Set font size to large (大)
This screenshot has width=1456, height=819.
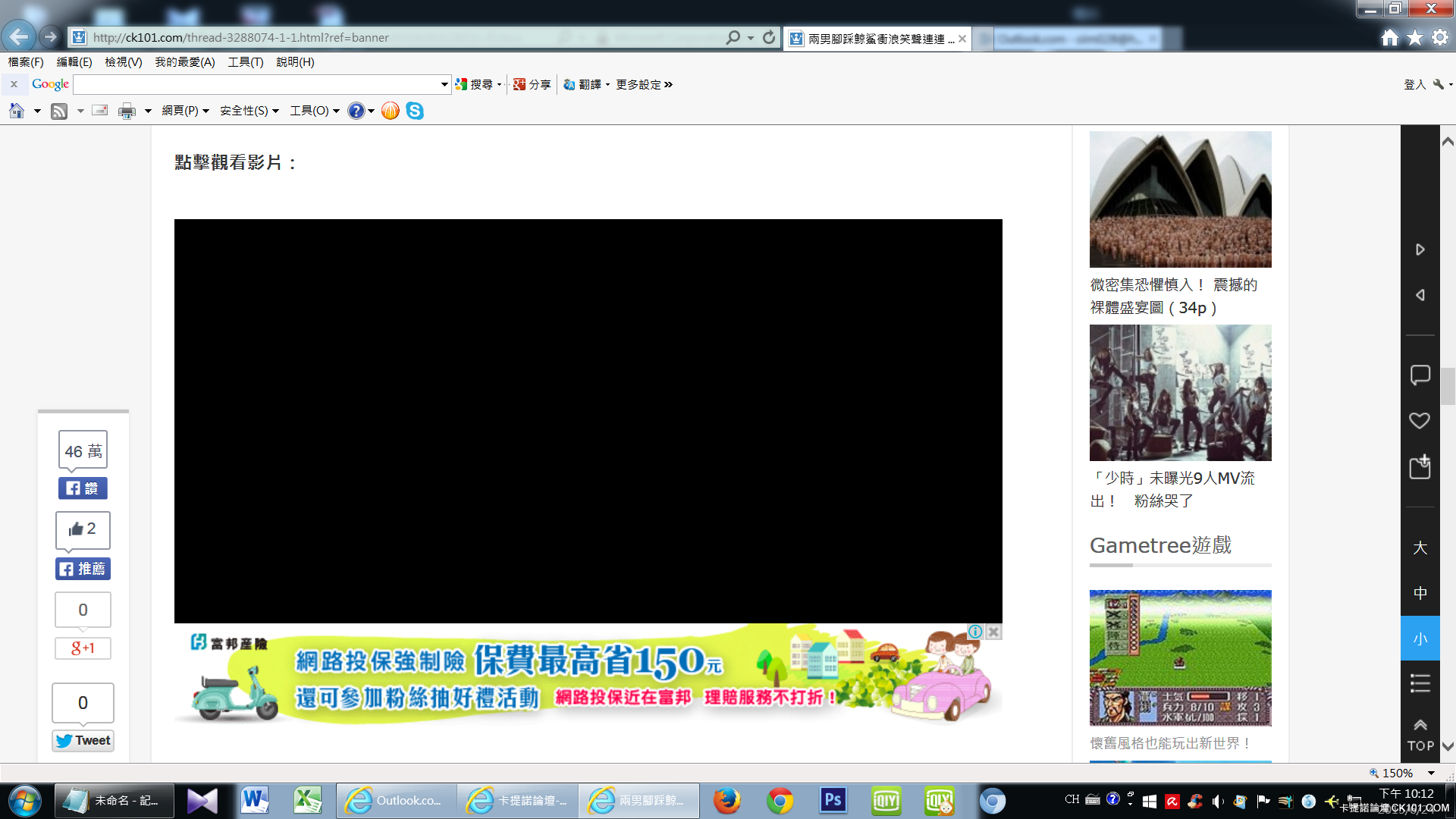1420,548
